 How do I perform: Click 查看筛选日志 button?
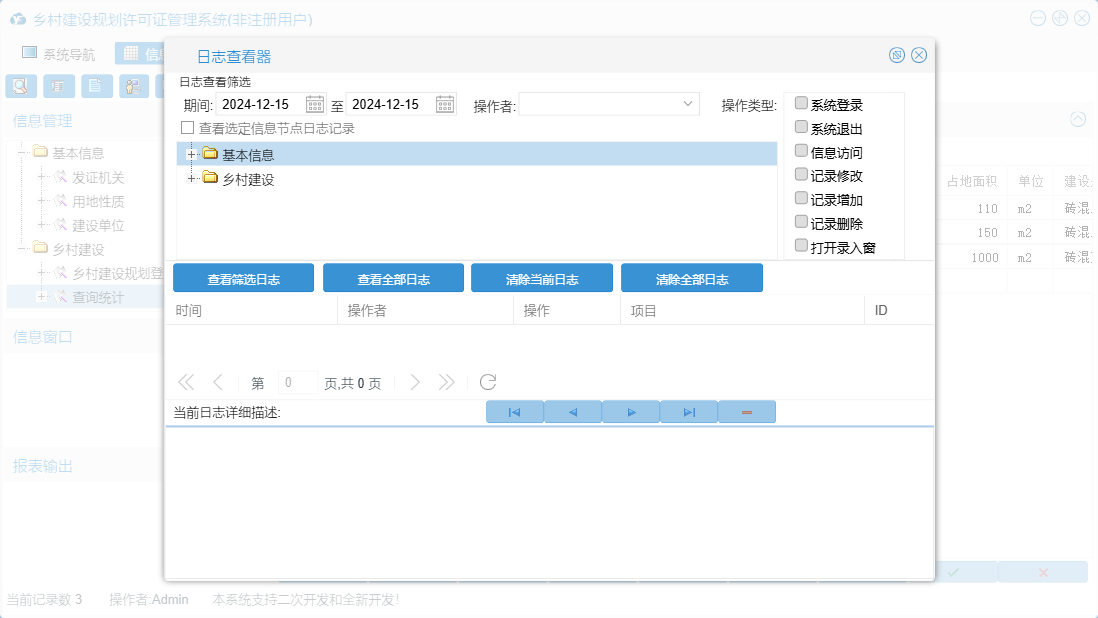243,279
